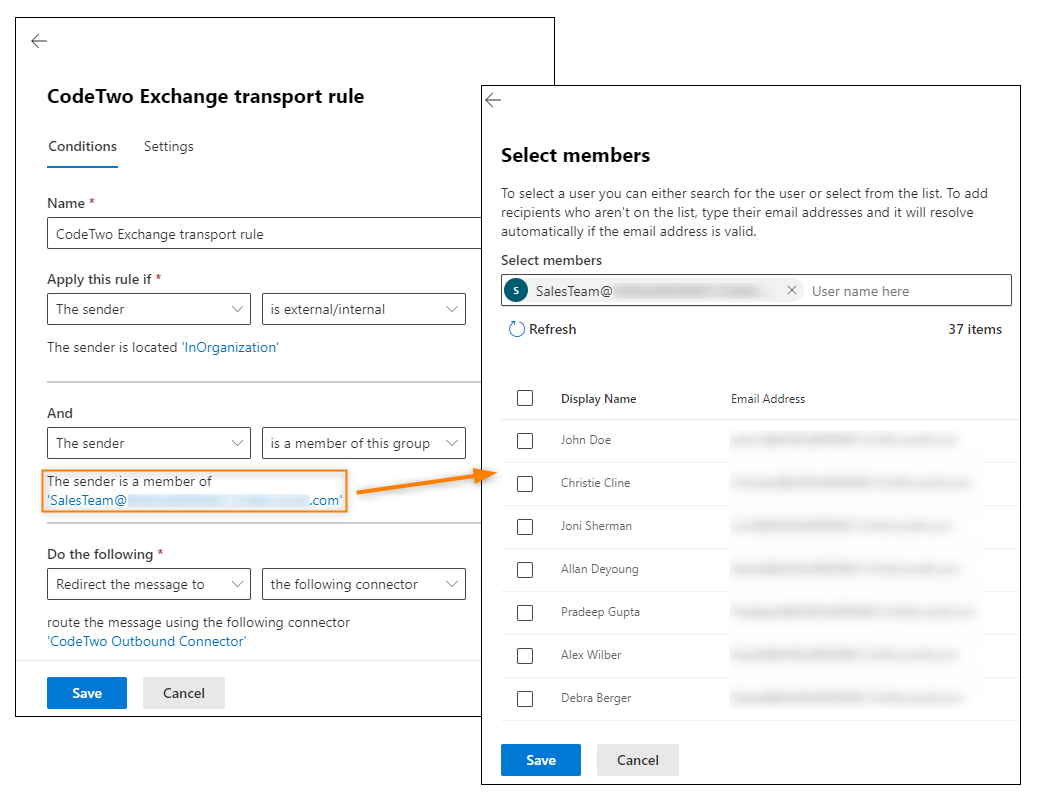The image size is (1040, 800).
Task: Remove SalesTeam chip with X icon
Action: click(791, 290)
